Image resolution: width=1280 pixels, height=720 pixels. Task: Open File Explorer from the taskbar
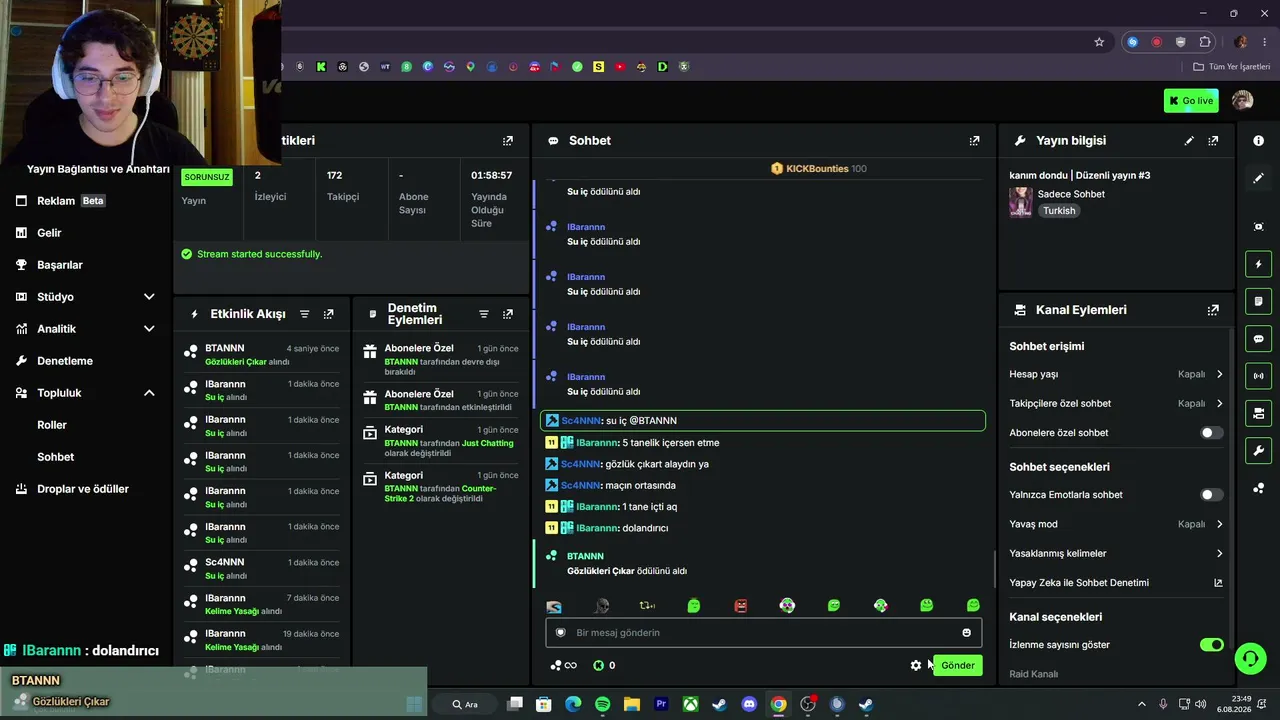pos(632,704)
